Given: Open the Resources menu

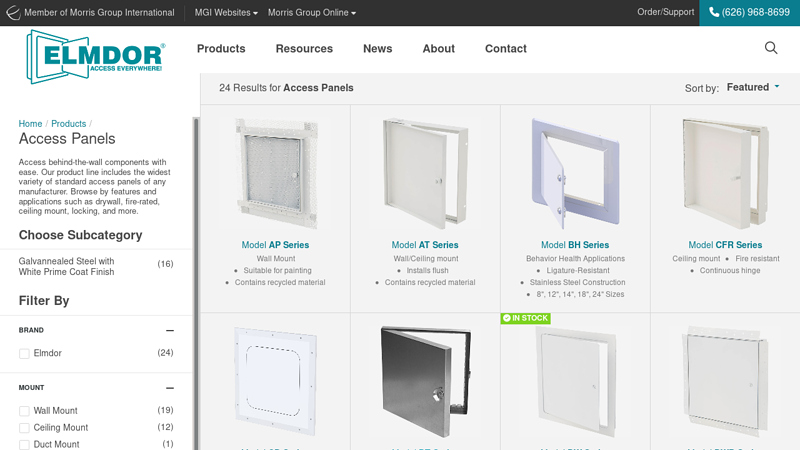Looking at the screenshot, I should point(304,48).
